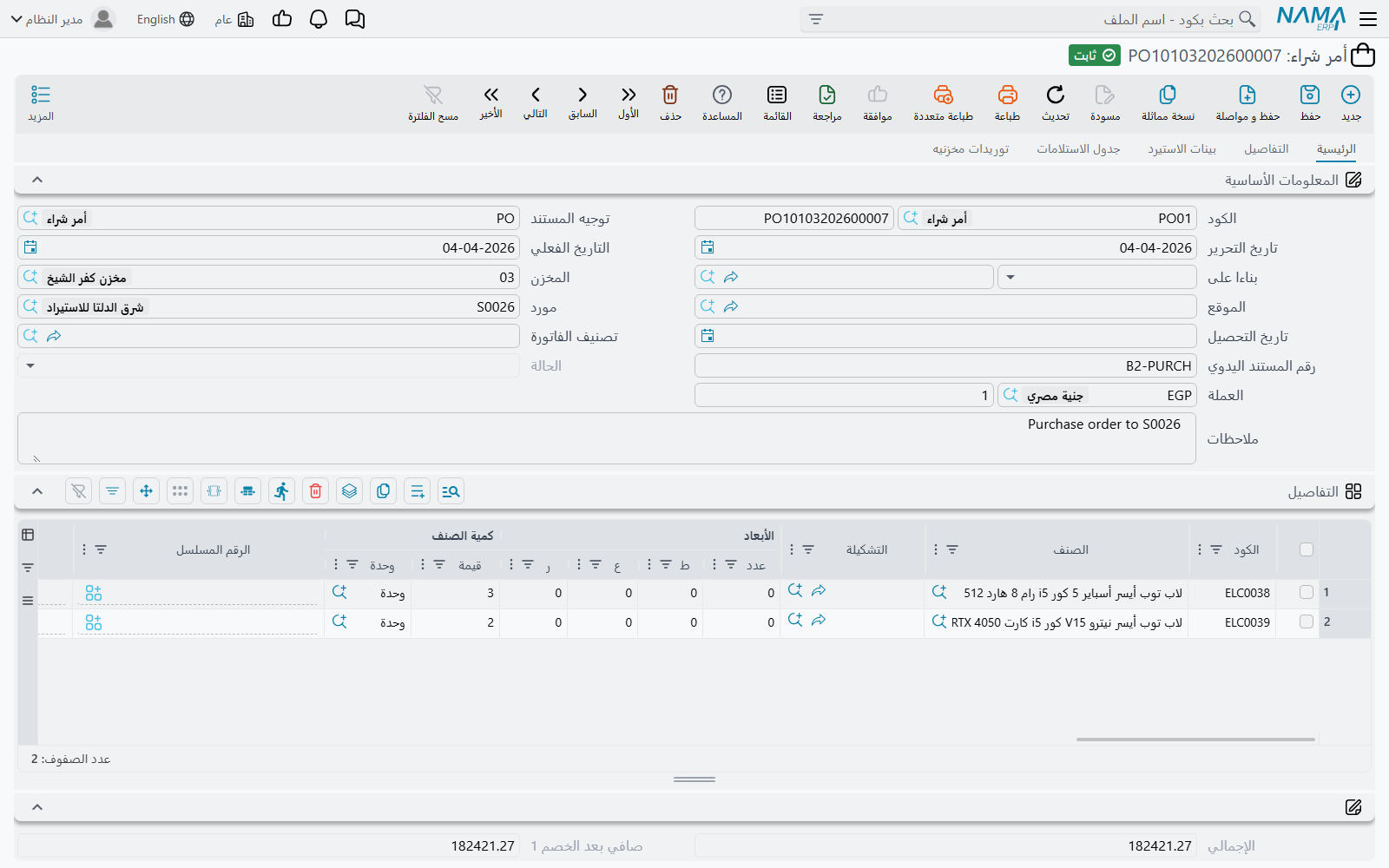Switch to توريدات مخزنيه tab
1389x868 pixels.
pyautogui.click(x=971, y=149)
